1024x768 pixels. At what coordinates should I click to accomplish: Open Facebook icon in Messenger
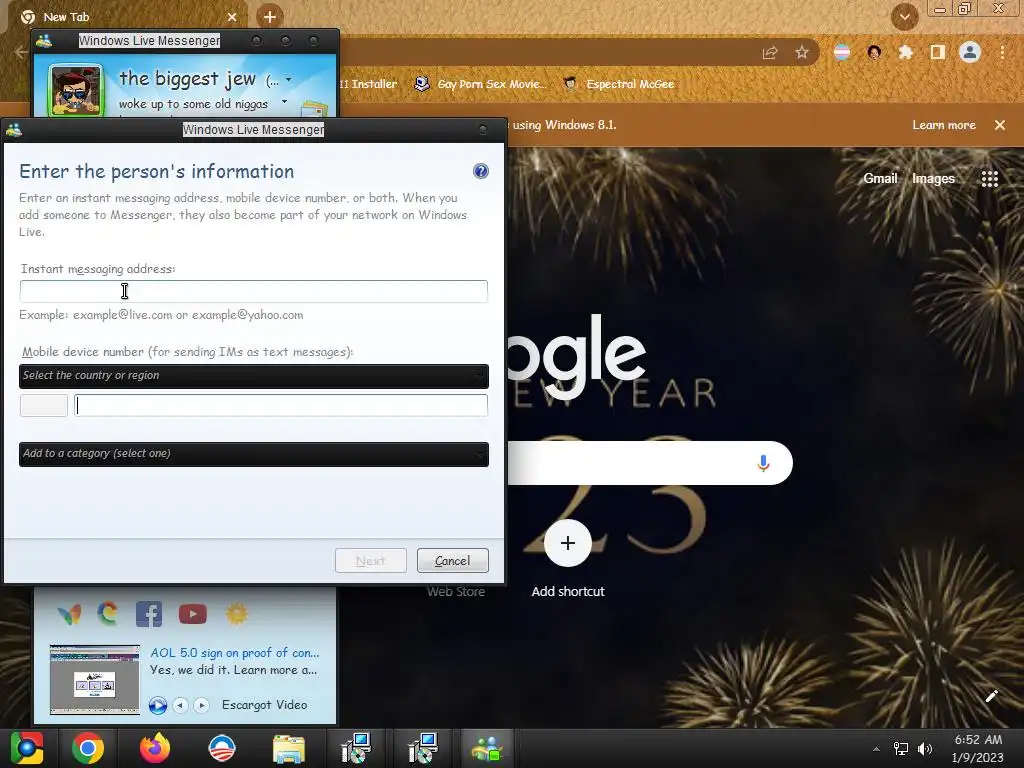tap(149, 614)
